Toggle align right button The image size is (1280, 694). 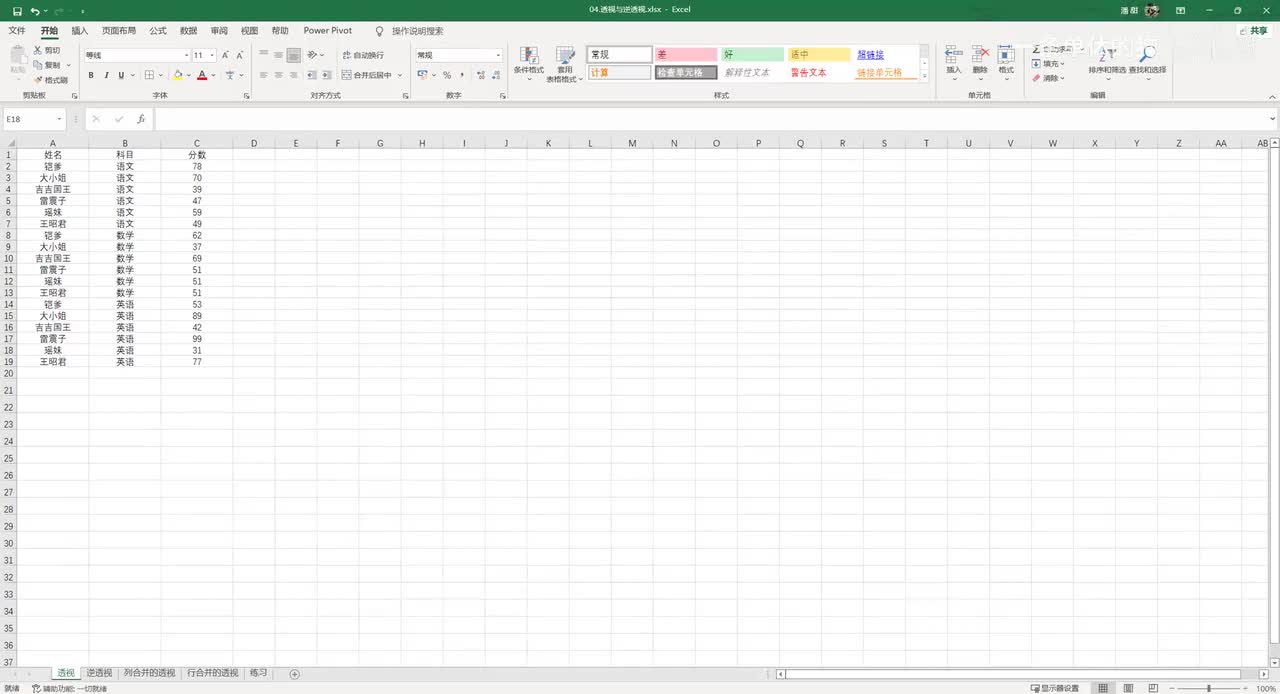(293, 75)
